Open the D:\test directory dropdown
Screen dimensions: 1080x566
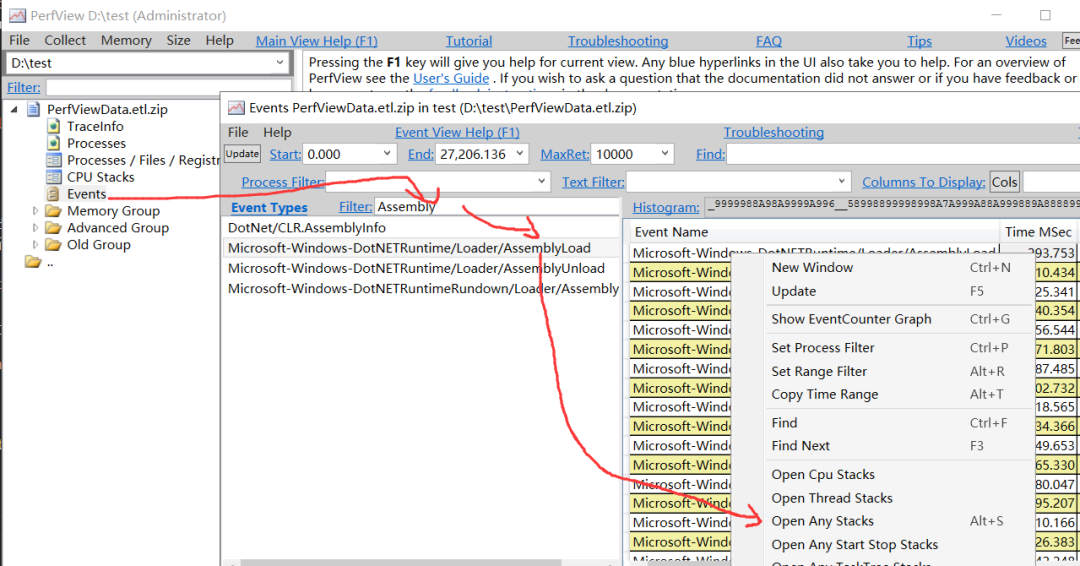(280, 63)
